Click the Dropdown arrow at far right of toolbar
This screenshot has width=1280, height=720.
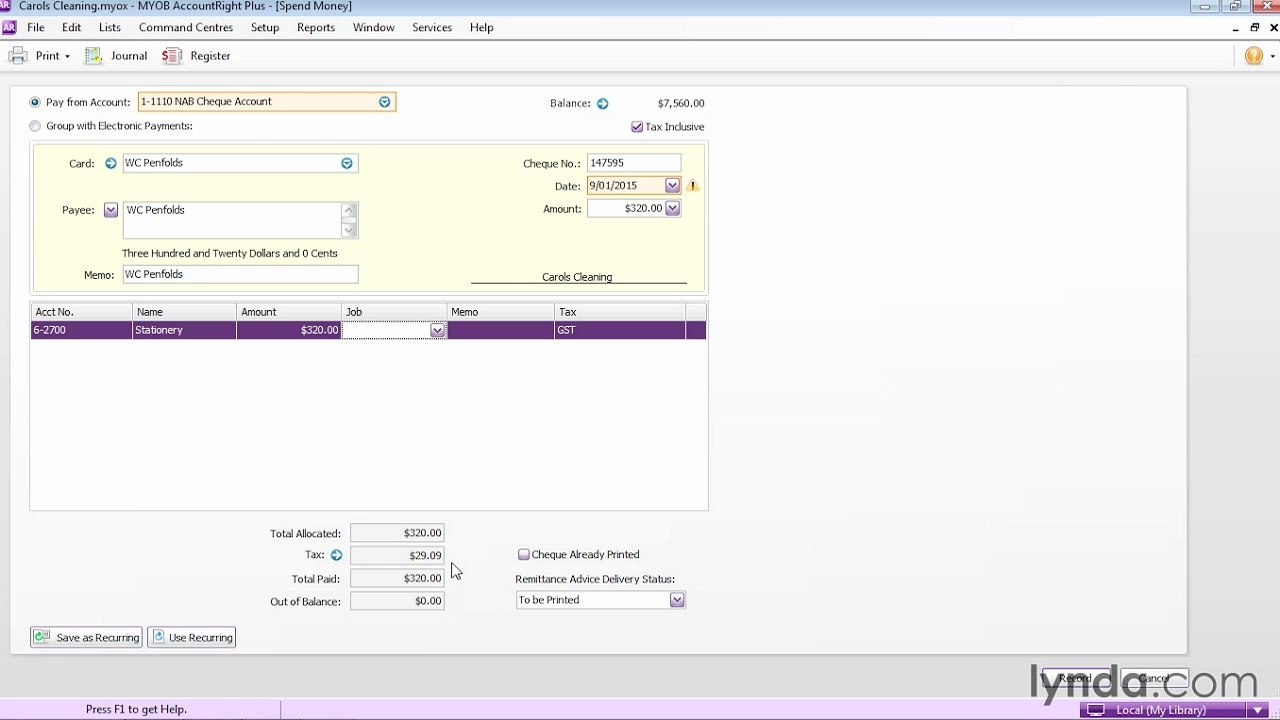(1272, 56)
